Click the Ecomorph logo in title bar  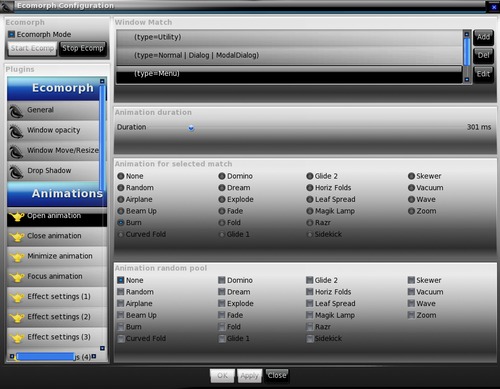[7, 6]
